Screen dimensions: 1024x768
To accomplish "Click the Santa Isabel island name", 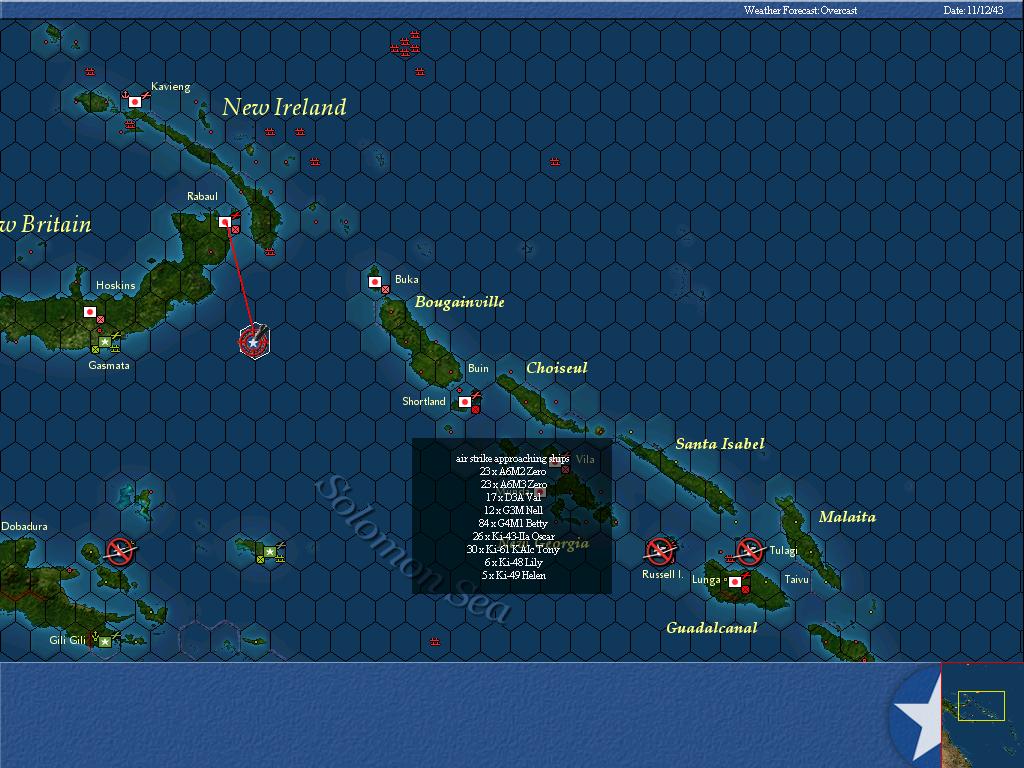I will (x=720, y=444).
